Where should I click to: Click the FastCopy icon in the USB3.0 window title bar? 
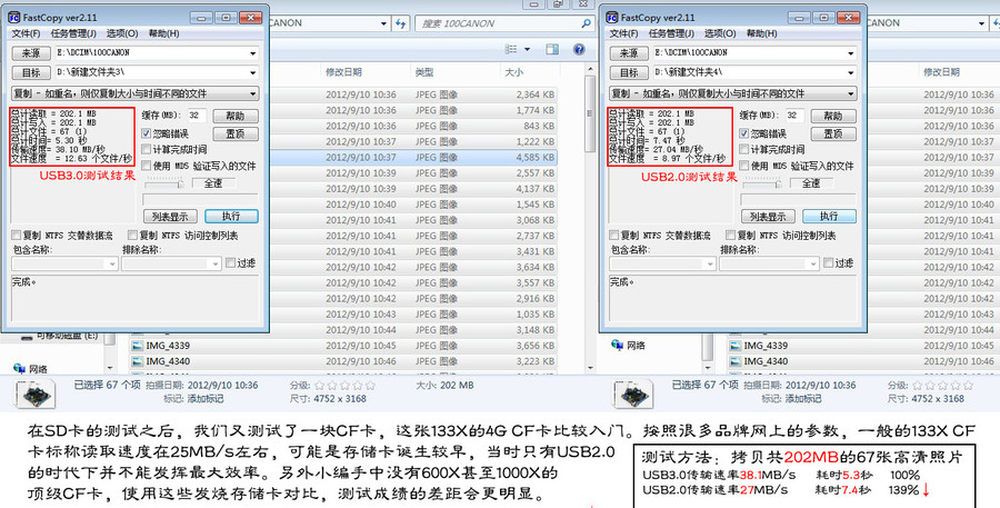tap(13, 18)
